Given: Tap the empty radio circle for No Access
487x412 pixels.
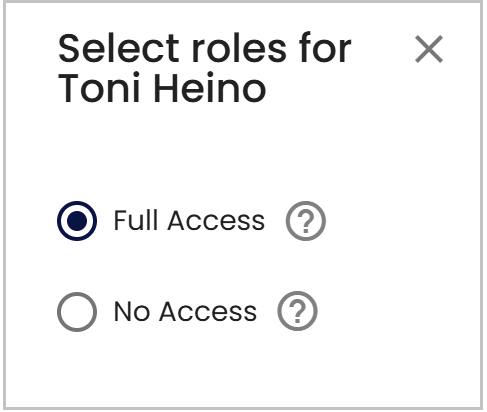Looking at the screenshot, I should (77, 312).
